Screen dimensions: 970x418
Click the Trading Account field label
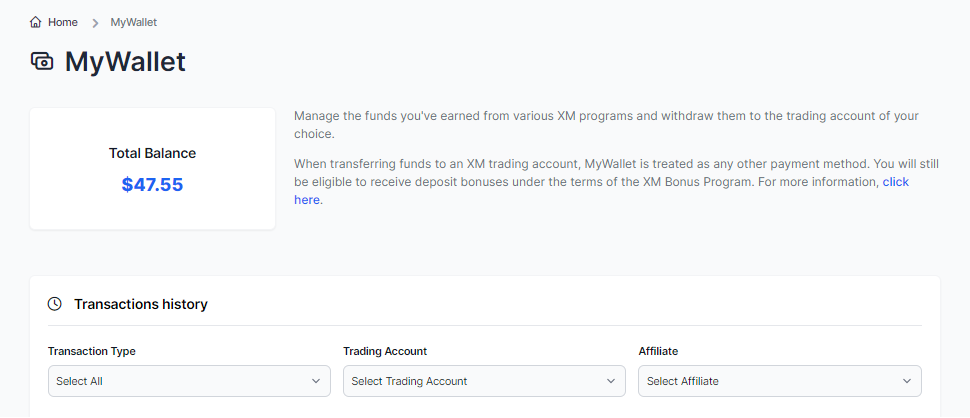coord(385,352)
